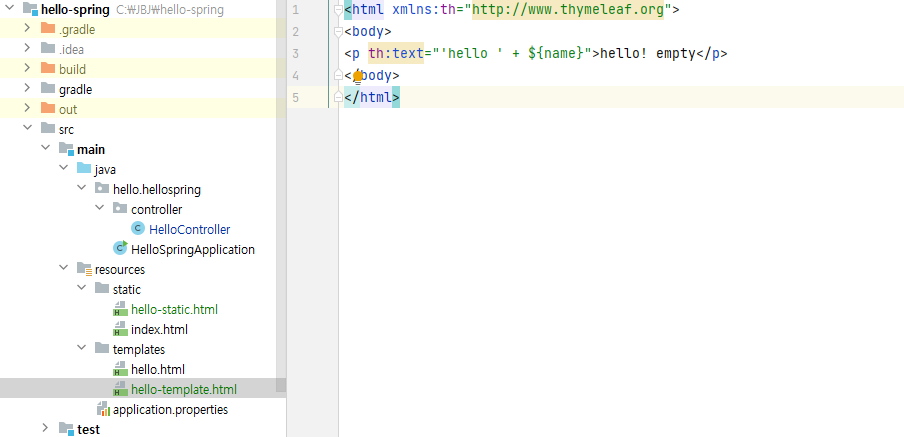904x437 pixels.
Task: Click the orange out folder icon
Action: click(48, 108)
